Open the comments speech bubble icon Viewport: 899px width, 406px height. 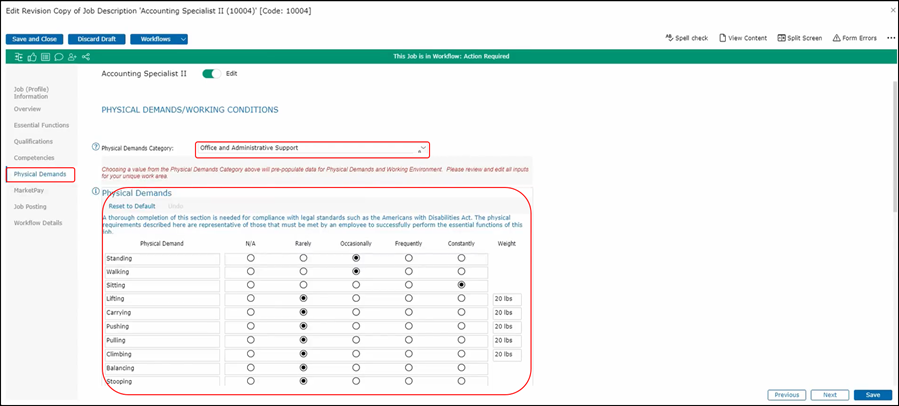(57, 56)
